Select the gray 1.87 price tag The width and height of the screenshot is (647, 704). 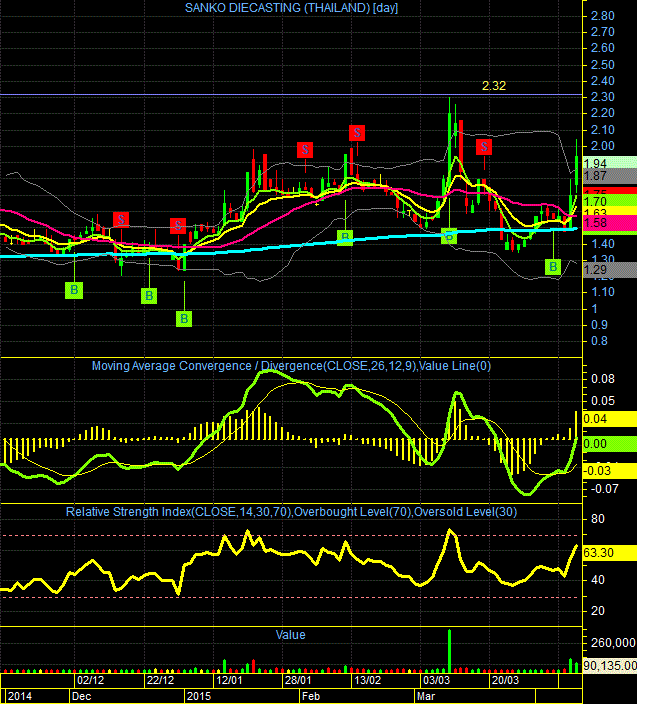tap(610, 176)
